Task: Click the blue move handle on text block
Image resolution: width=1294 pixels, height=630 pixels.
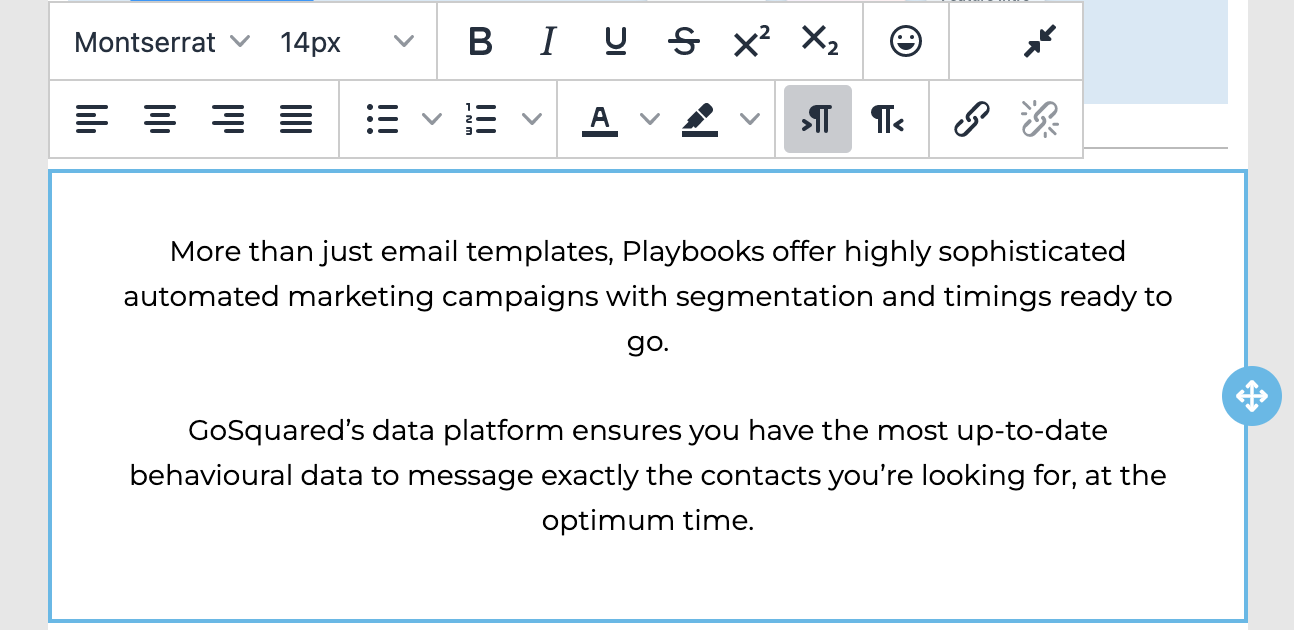Action: click(1252, 396)
